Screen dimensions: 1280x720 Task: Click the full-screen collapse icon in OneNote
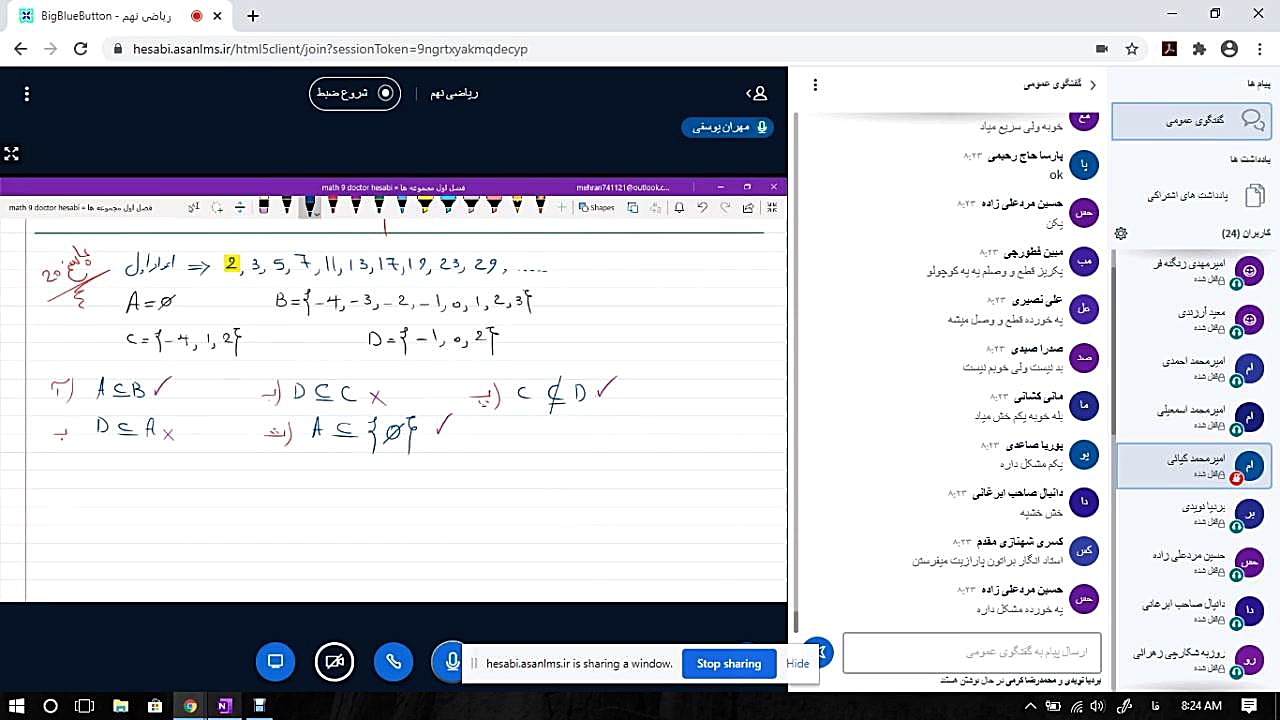coord(772,207)
